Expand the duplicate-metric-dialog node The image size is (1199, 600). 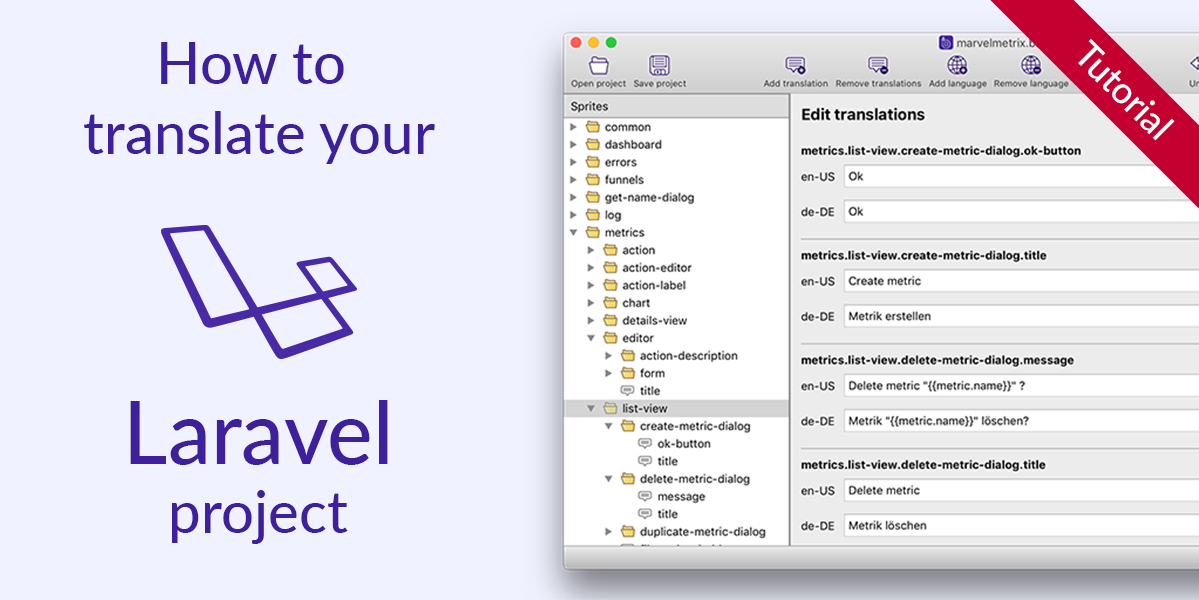click(x=609, y=531)
